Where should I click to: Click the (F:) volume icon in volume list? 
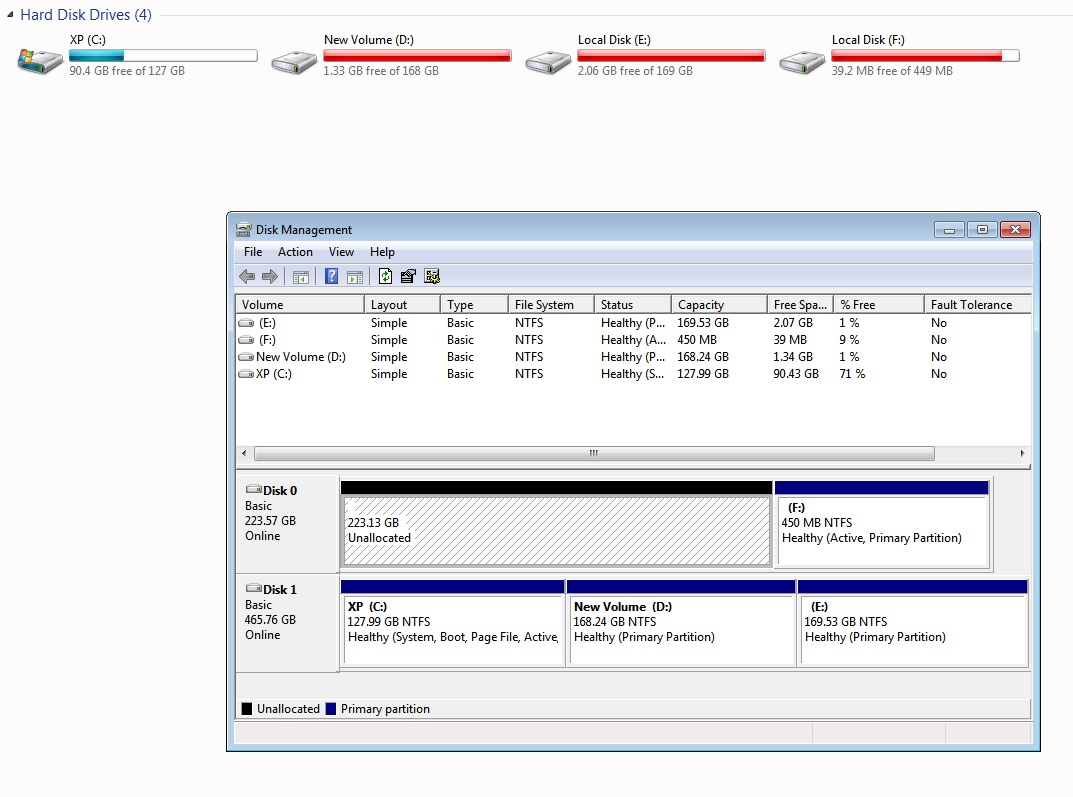246,340
